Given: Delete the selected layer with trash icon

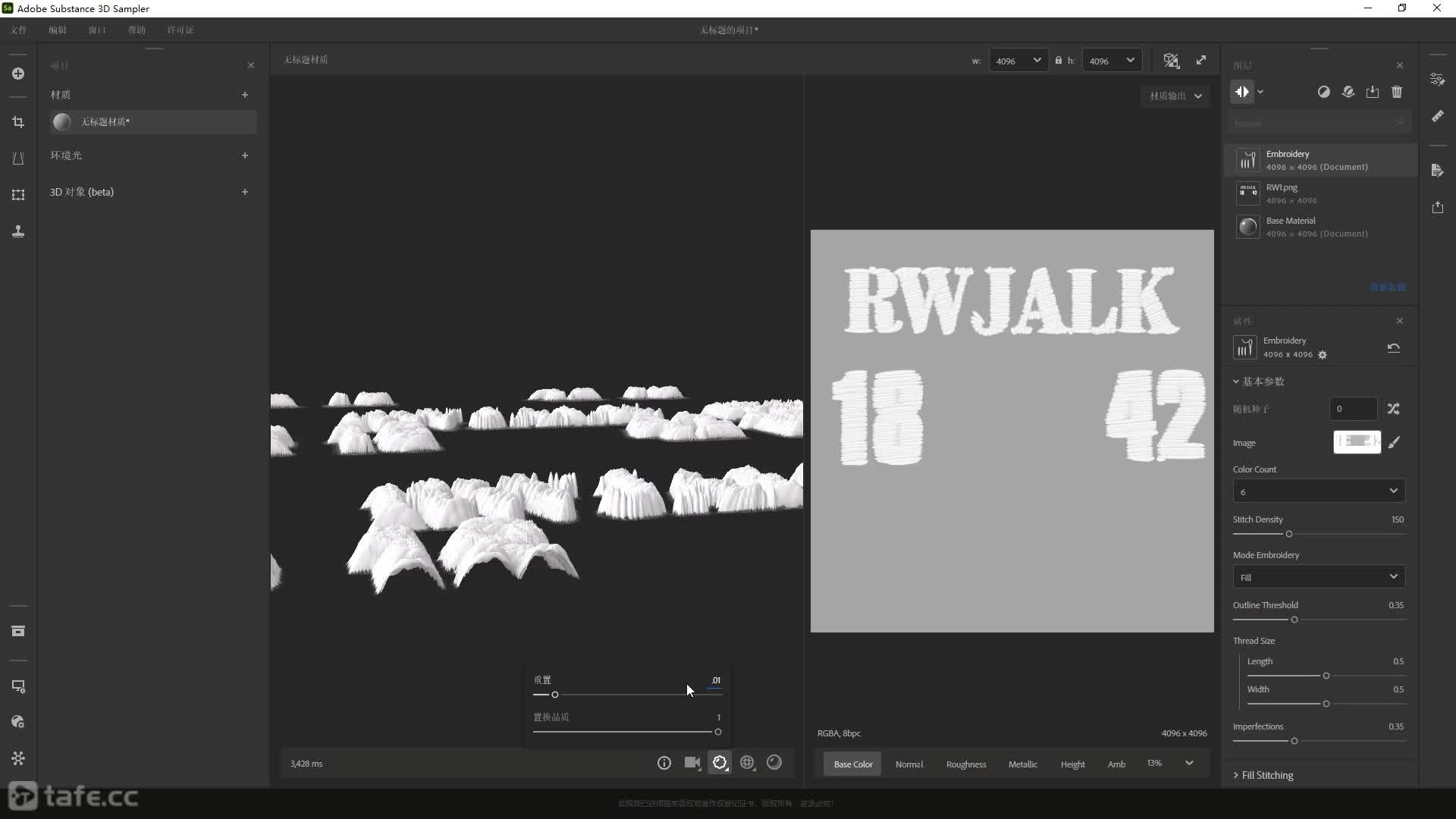Looking at the screenshot, I should (x=1397, y=92).
